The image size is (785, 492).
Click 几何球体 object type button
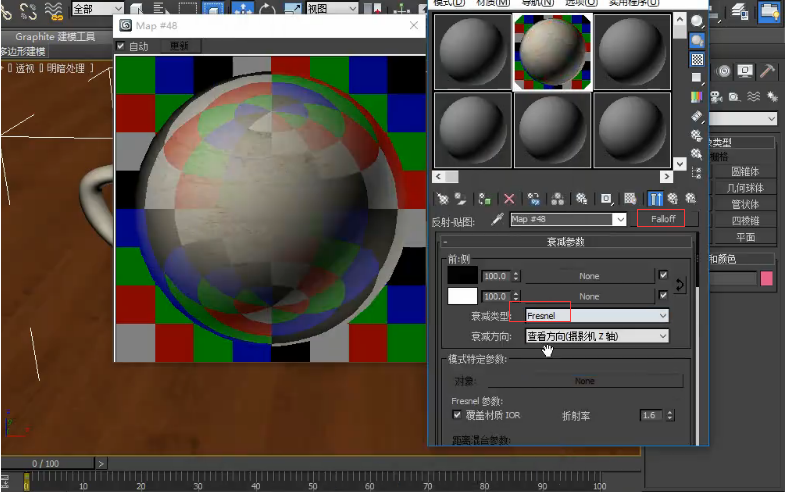click(745, 188)
